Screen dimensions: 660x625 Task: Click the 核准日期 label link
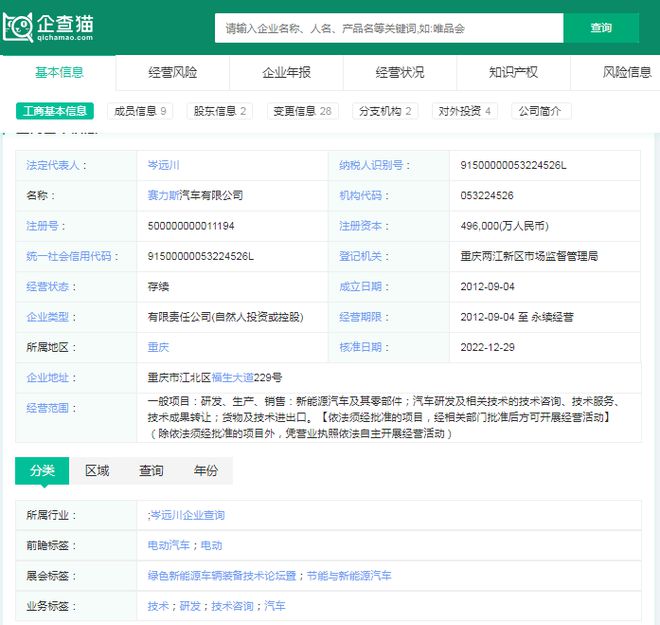pyautogui.click(x=360, y=347)
